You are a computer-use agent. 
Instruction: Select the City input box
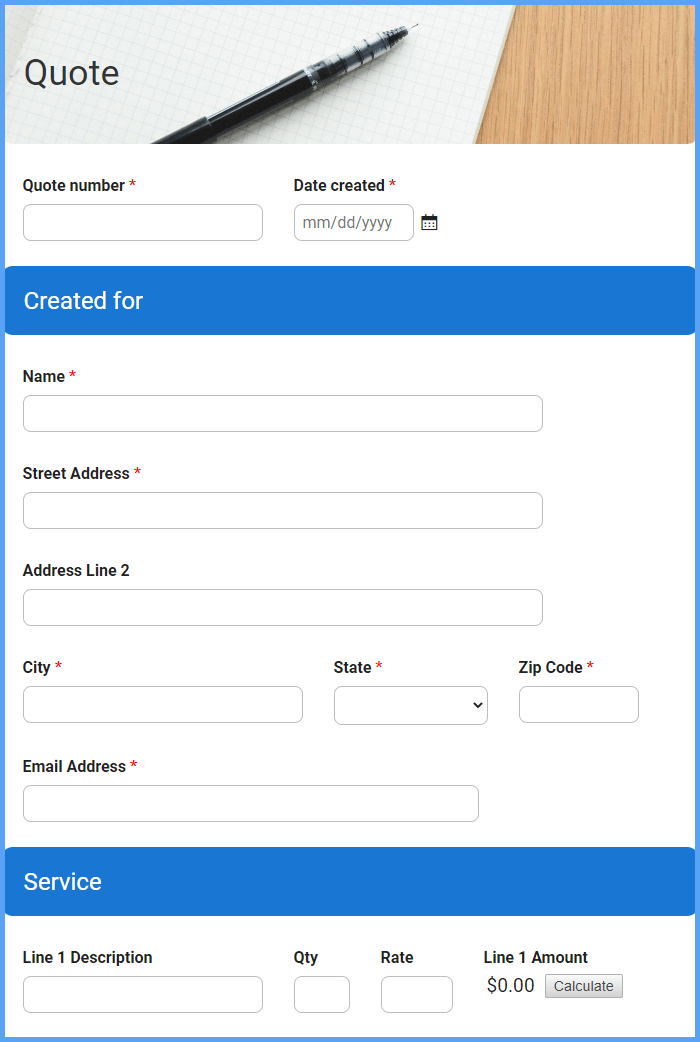[x=162, y=704]
